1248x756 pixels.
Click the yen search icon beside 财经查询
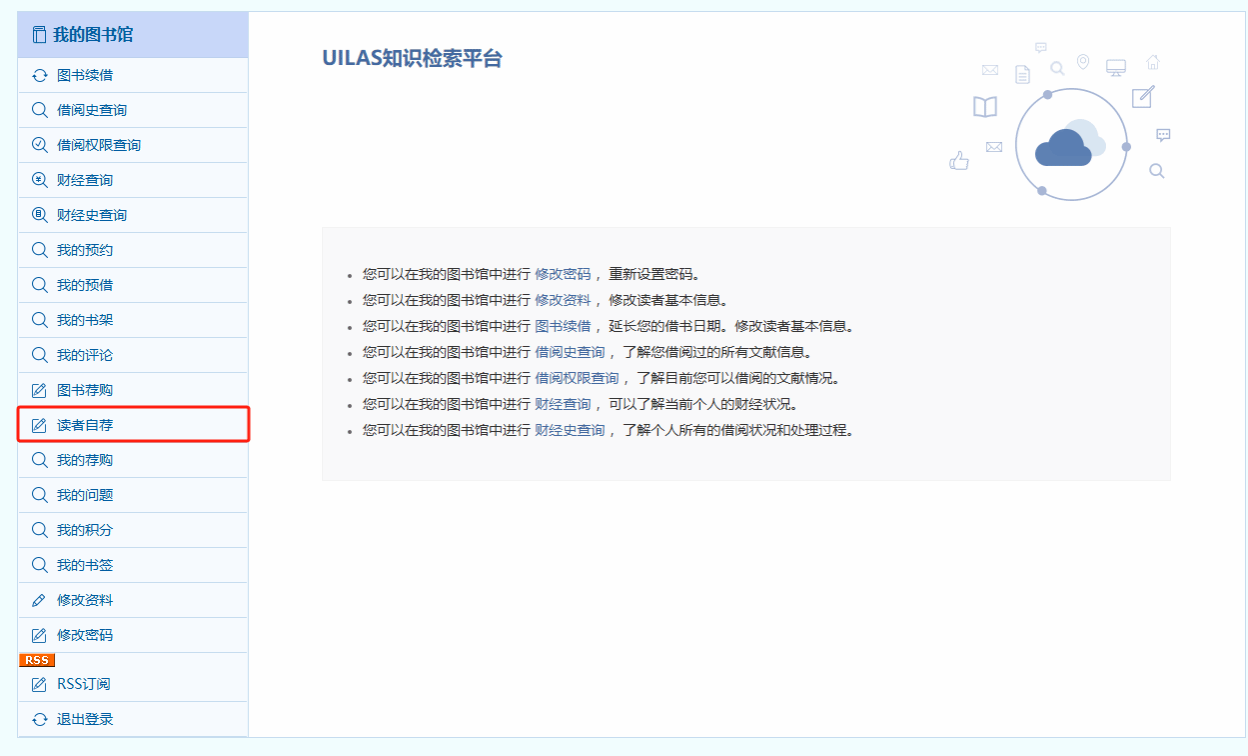[x=40, y=180]
